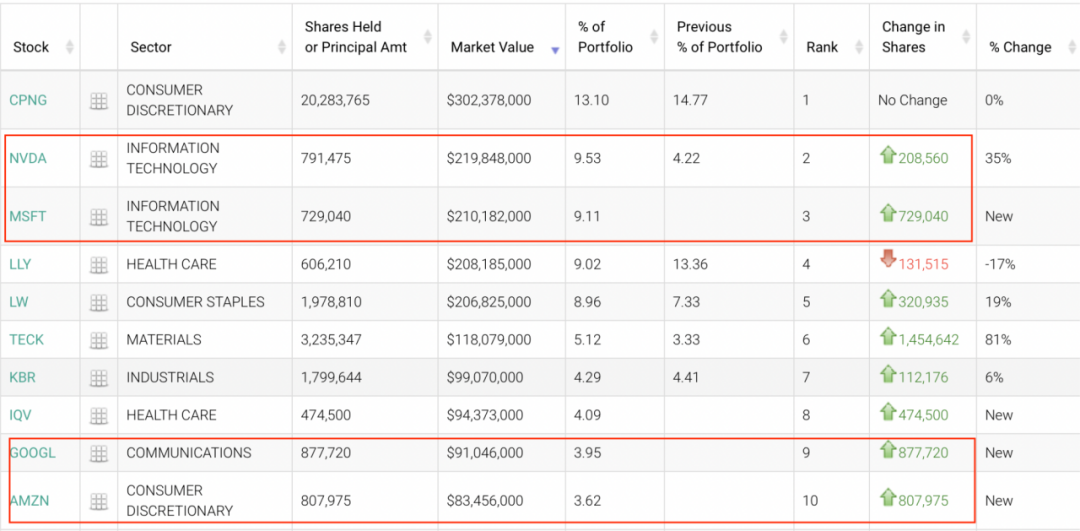
Task: Click green up arrow beside 474,500
Action: coord(888,413)
